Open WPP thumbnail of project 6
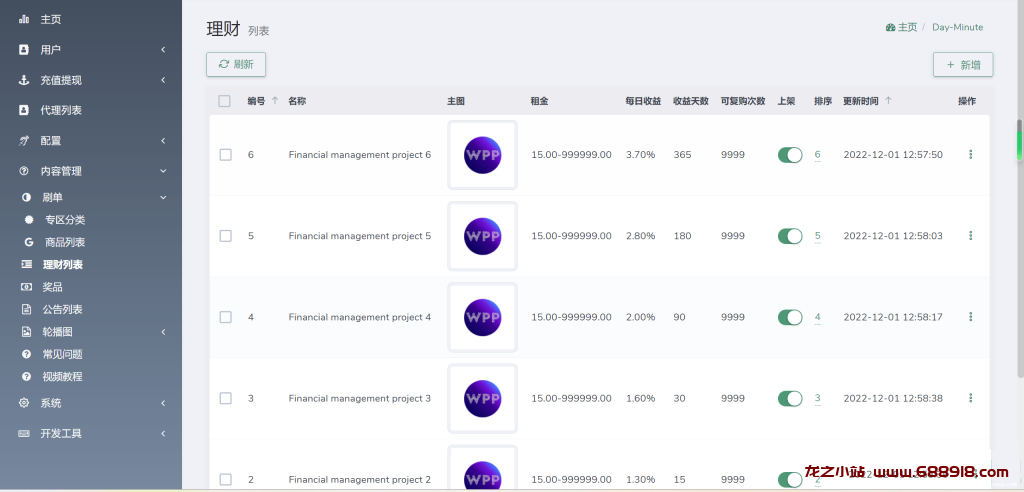 pyautogui.click(x=483, y=155)
